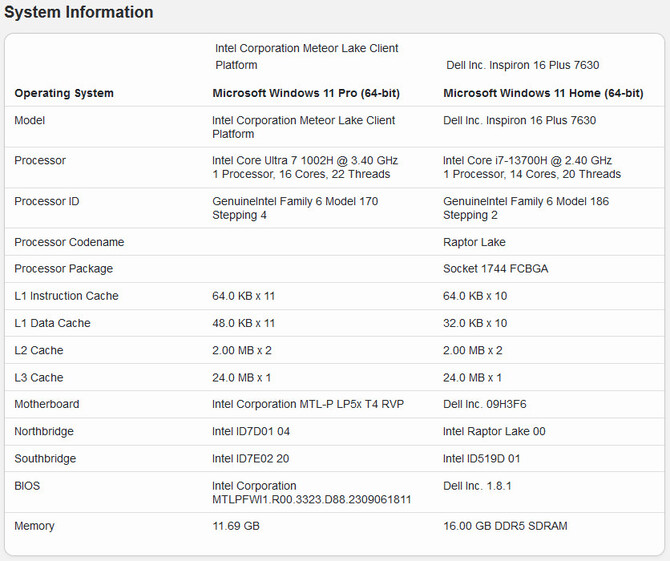Select '48.0 KB x 11' value
This screenshot has width=670, height=561.
(244, 323)
